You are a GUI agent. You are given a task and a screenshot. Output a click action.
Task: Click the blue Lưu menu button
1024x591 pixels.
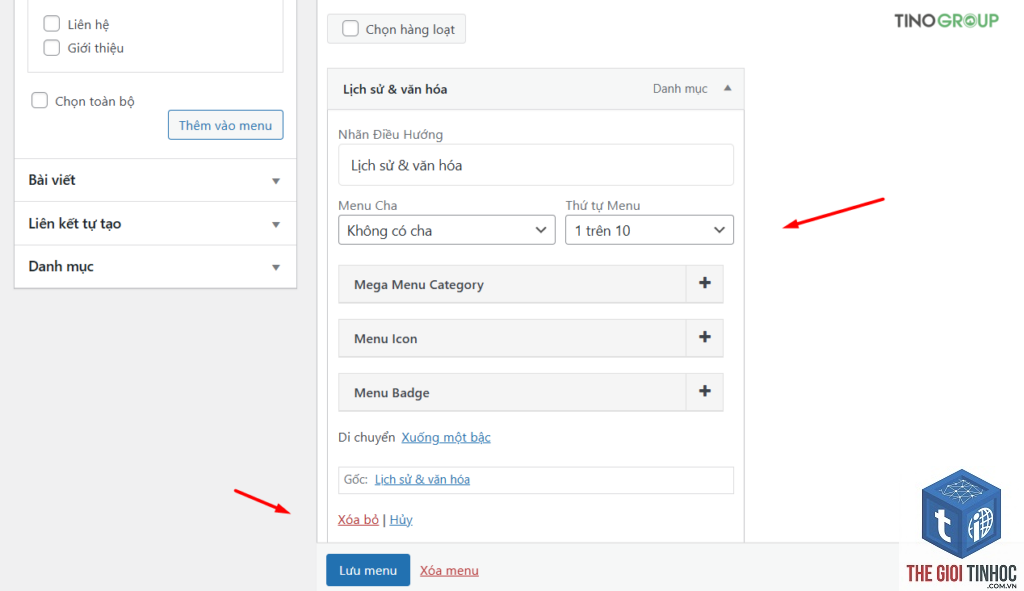(368, 570)
